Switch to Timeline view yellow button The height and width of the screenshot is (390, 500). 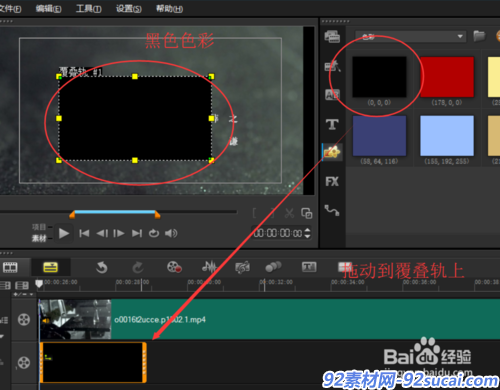[51, 267]
